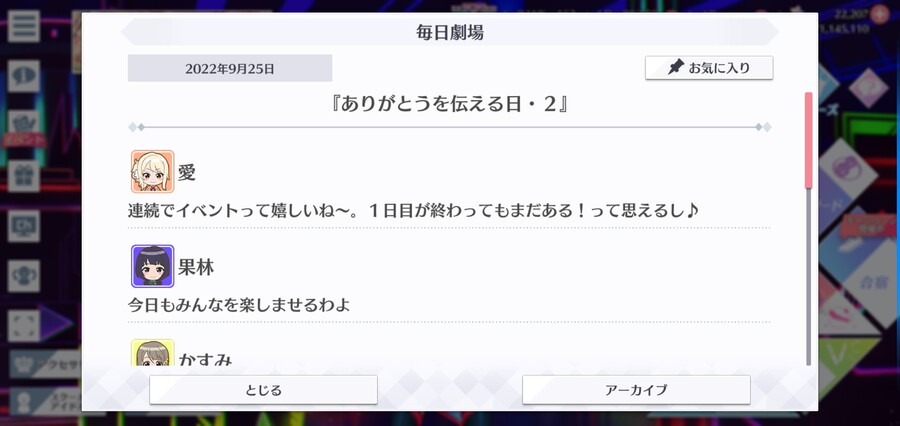Toggle the fullscreen expand icon
The image size is (900, 426).
24,326
